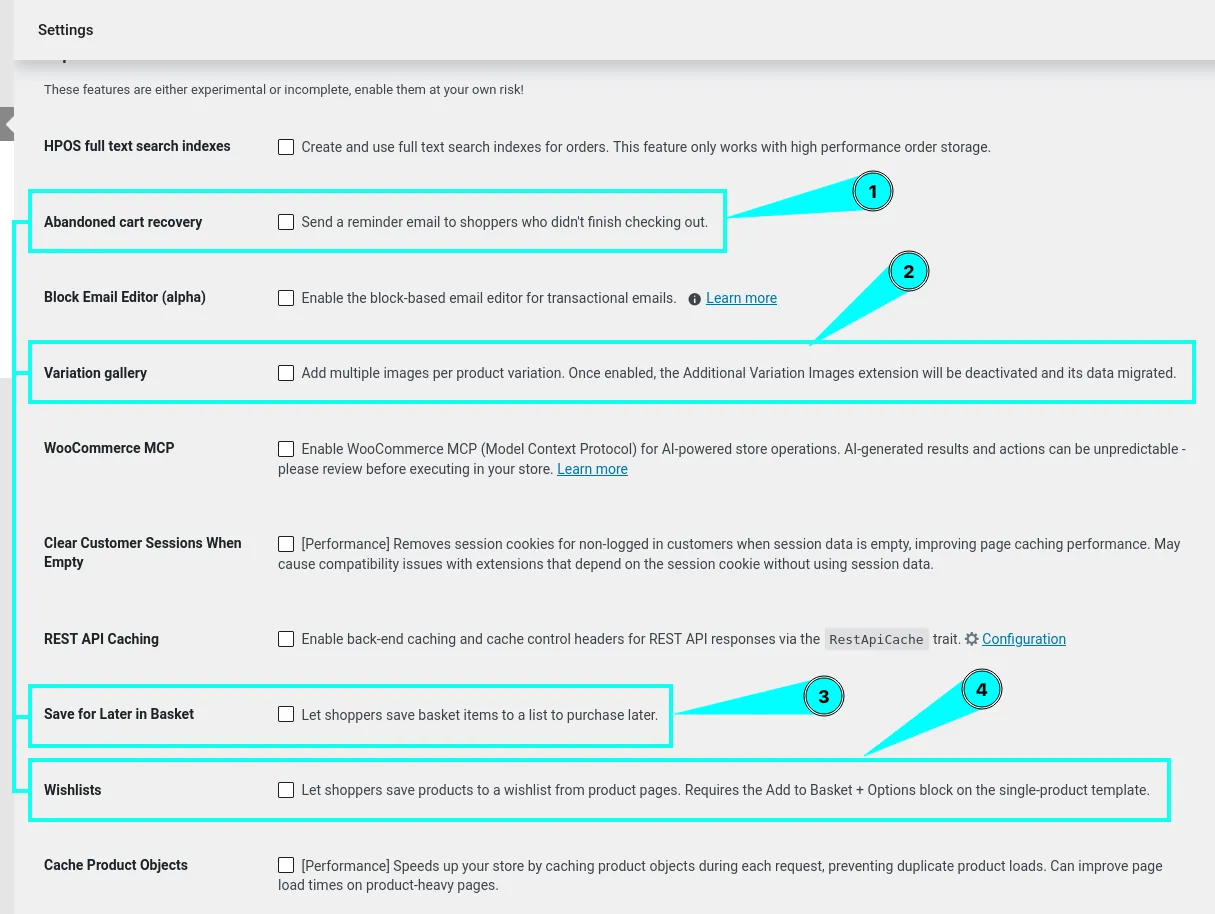The width and height of the screenshot is (1215, 914).
Task: Enable the WooCommerce MCP checkbox
Action: [286, 449]
